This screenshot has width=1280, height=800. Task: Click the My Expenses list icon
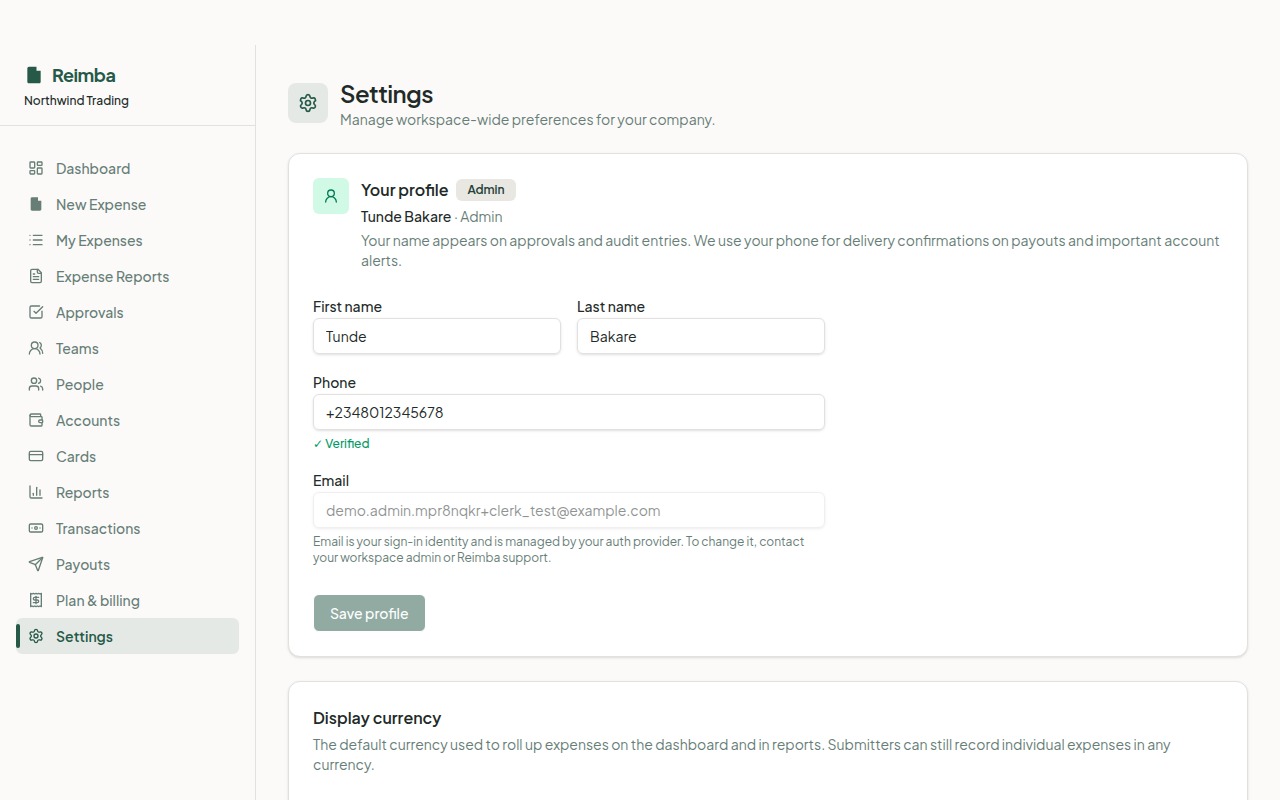(x=36, y=240)
